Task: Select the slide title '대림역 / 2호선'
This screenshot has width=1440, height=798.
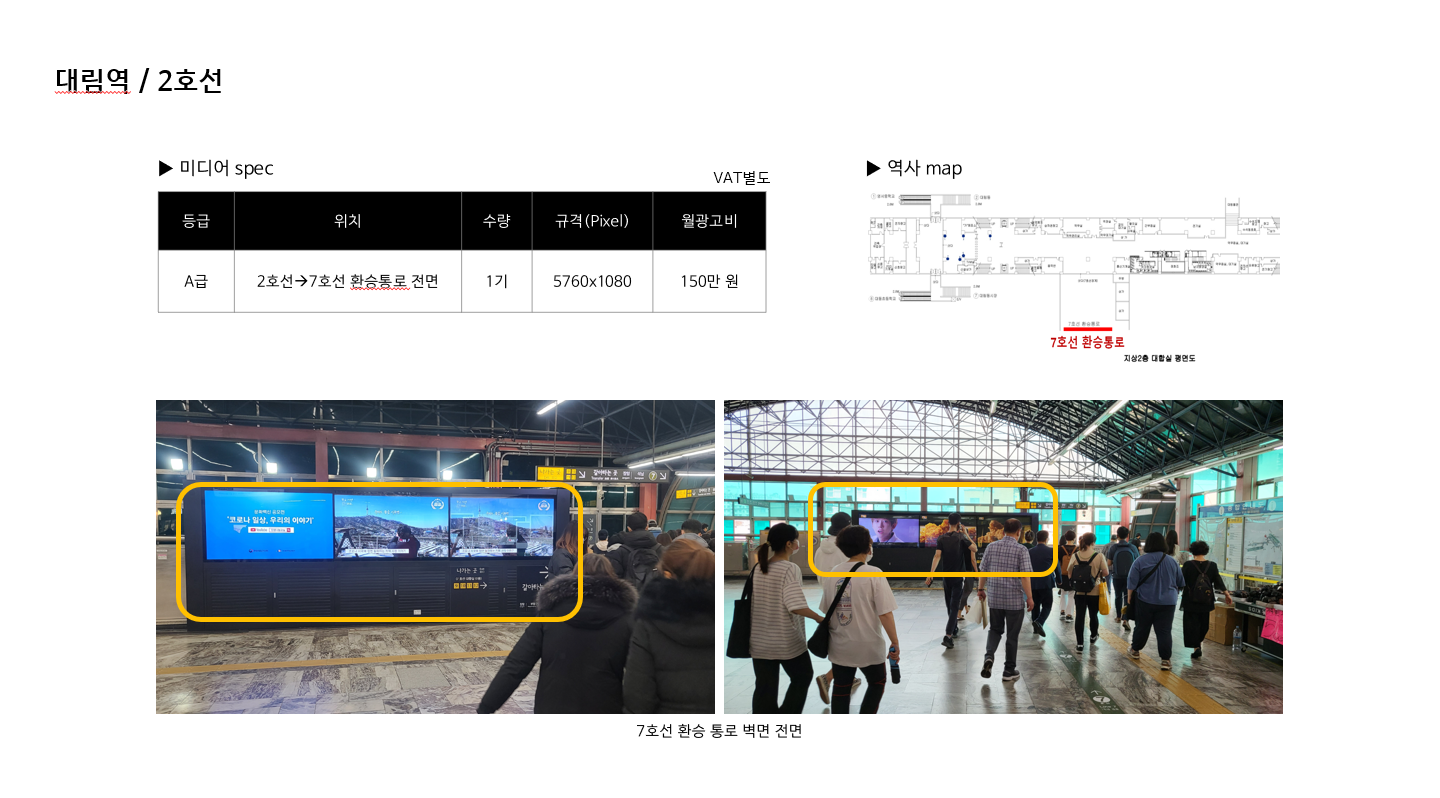Action: coord(139,80)
